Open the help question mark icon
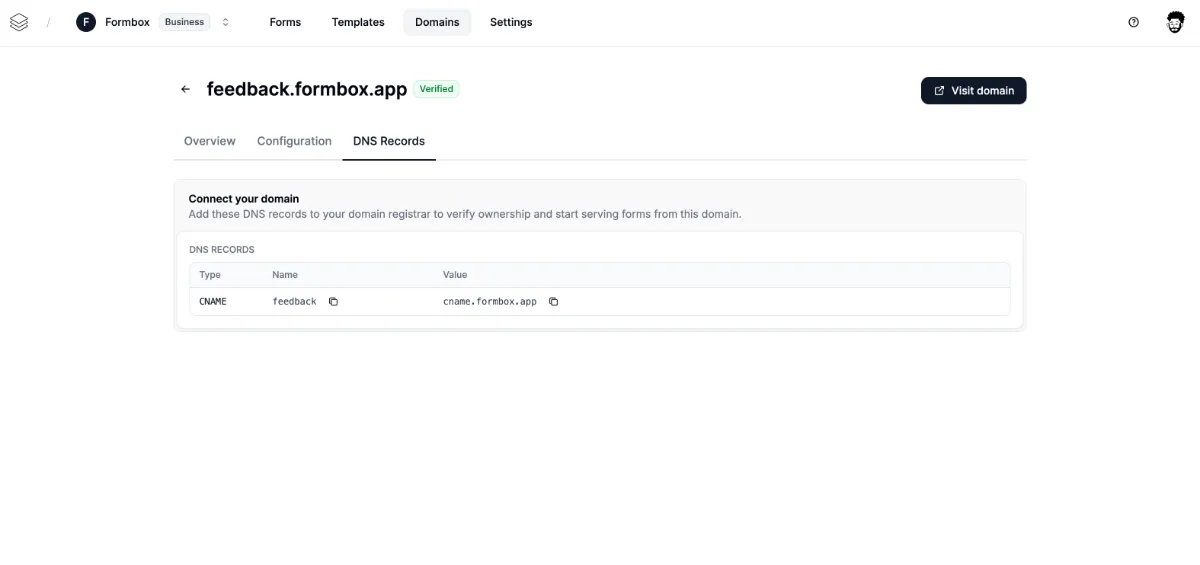Screen dimensions: 1200x565 pyautogui.click(x=1133, y=22)
